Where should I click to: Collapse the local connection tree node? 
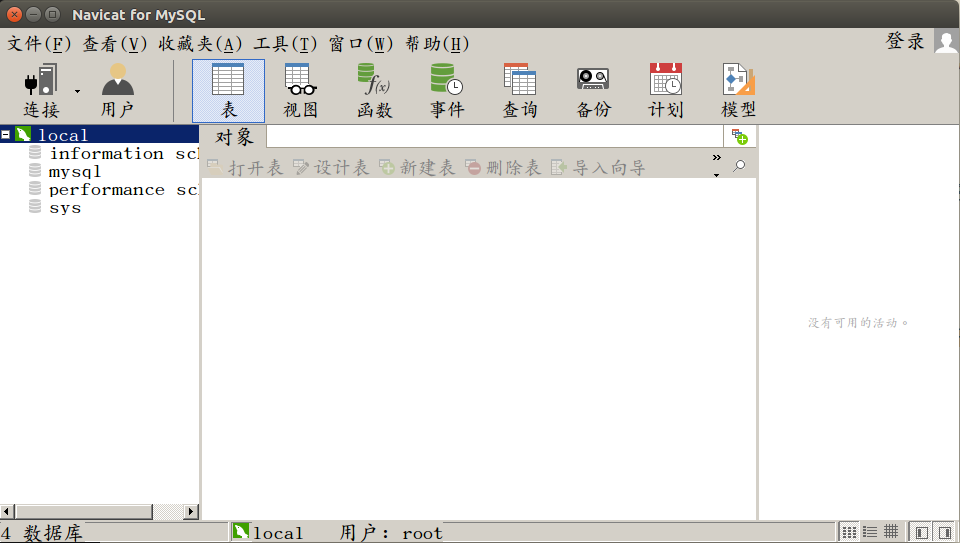[6, 135]
